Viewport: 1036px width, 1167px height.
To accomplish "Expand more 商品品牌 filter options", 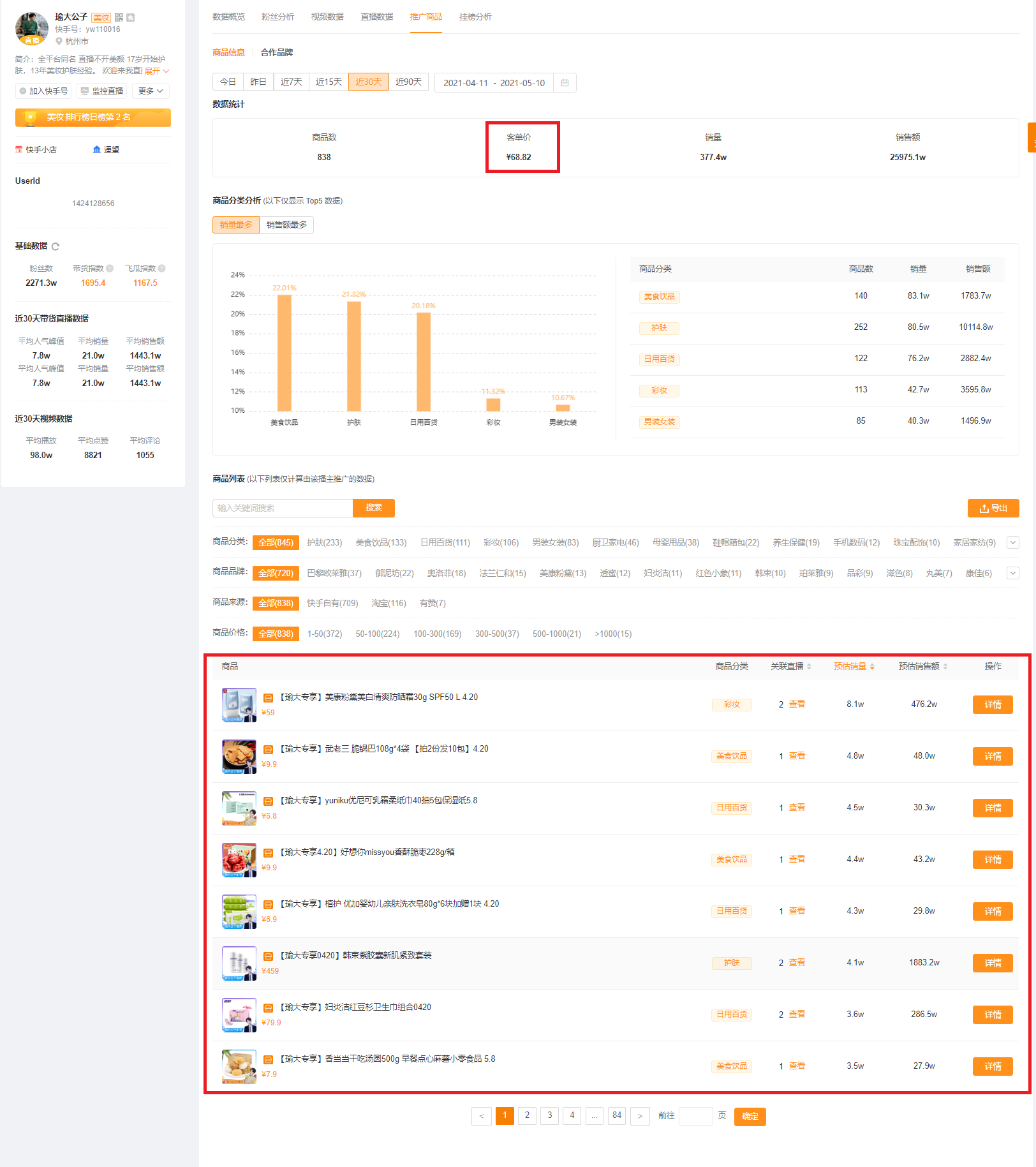I will click(1012, 573).
